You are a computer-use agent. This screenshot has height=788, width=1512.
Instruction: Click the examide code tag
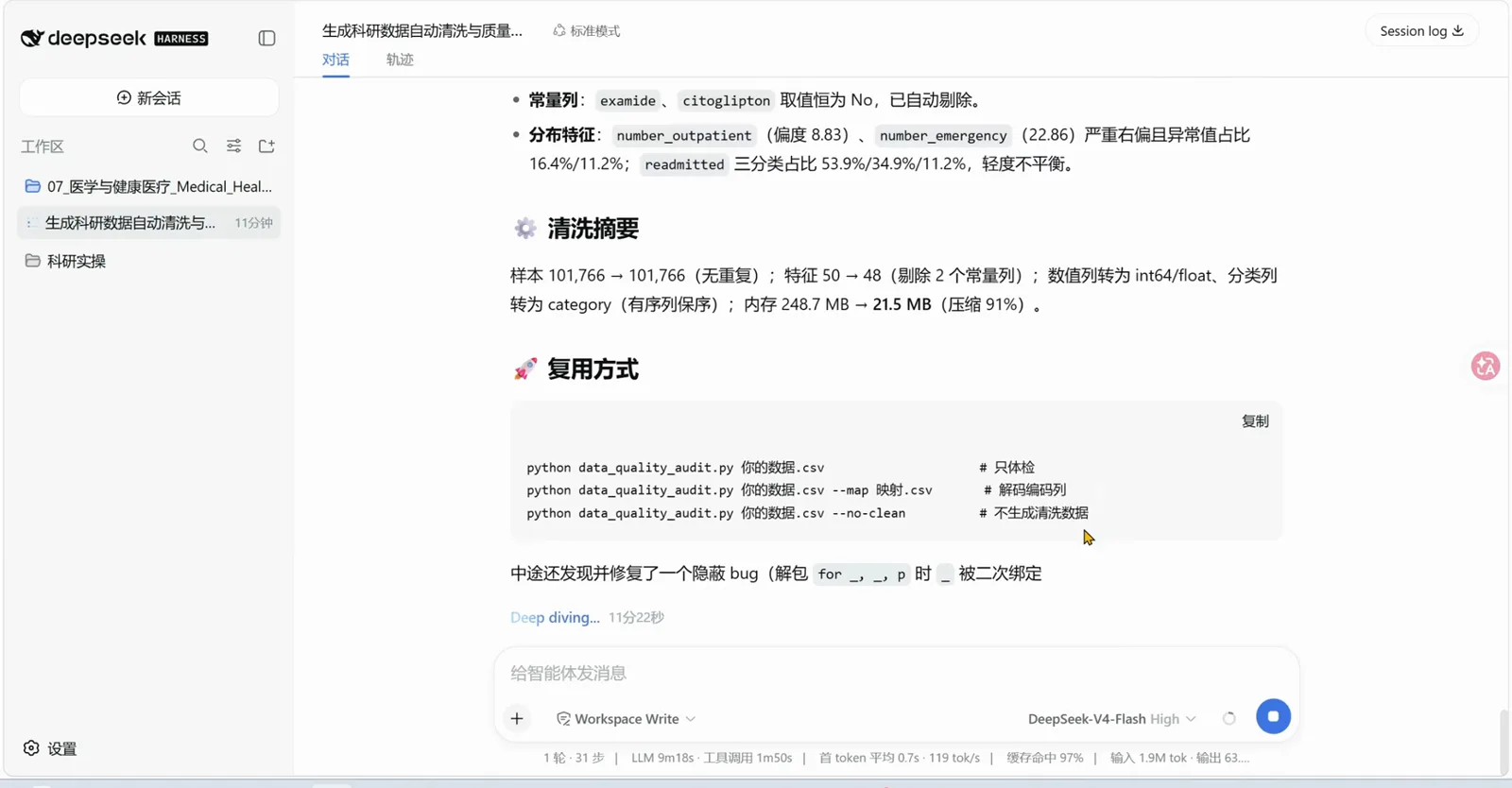627,100
